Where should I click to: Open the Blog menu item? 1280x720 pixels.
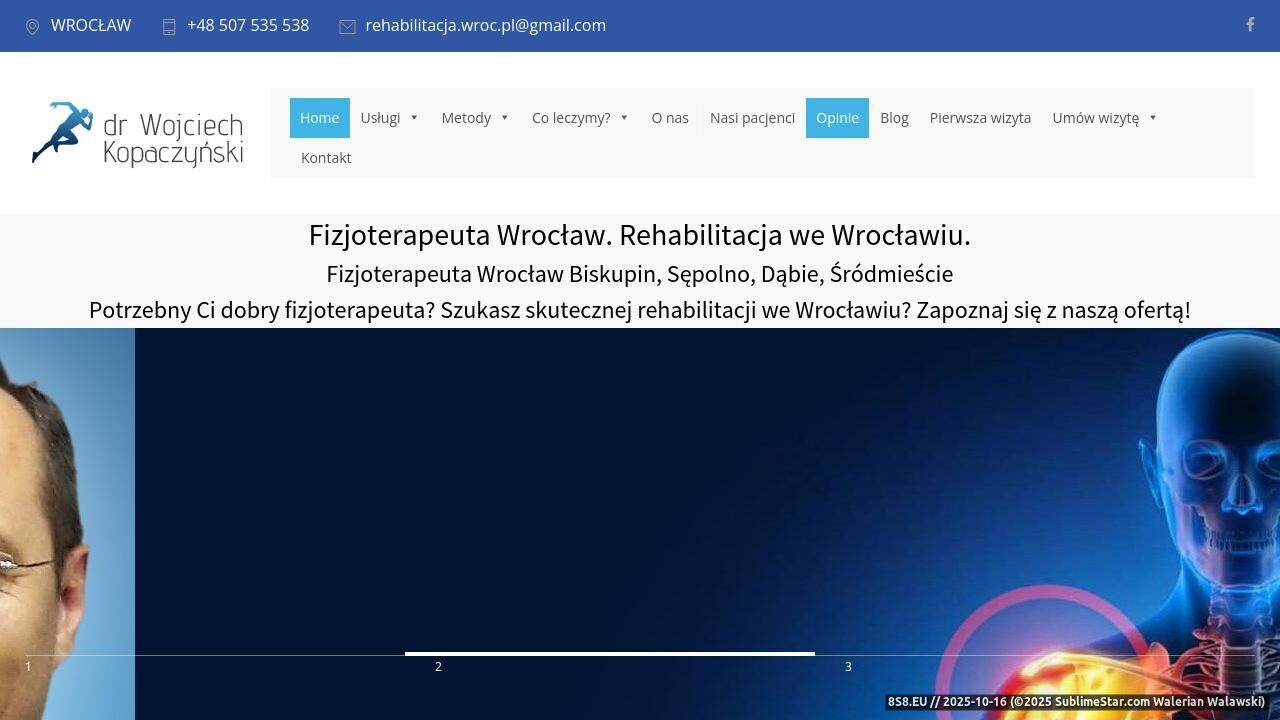(894, 118)
